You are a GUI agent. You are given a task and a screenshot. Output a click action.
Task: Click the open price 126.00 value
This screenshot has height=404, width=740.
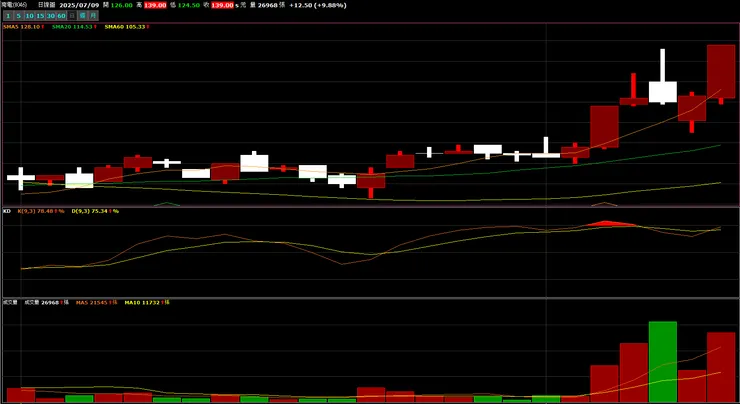[x=122, y=5]
